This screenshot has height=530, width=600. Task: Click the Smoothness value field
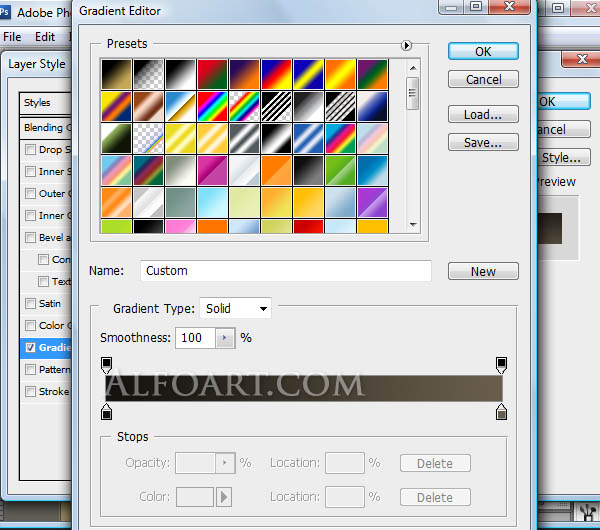coord(196,338)
